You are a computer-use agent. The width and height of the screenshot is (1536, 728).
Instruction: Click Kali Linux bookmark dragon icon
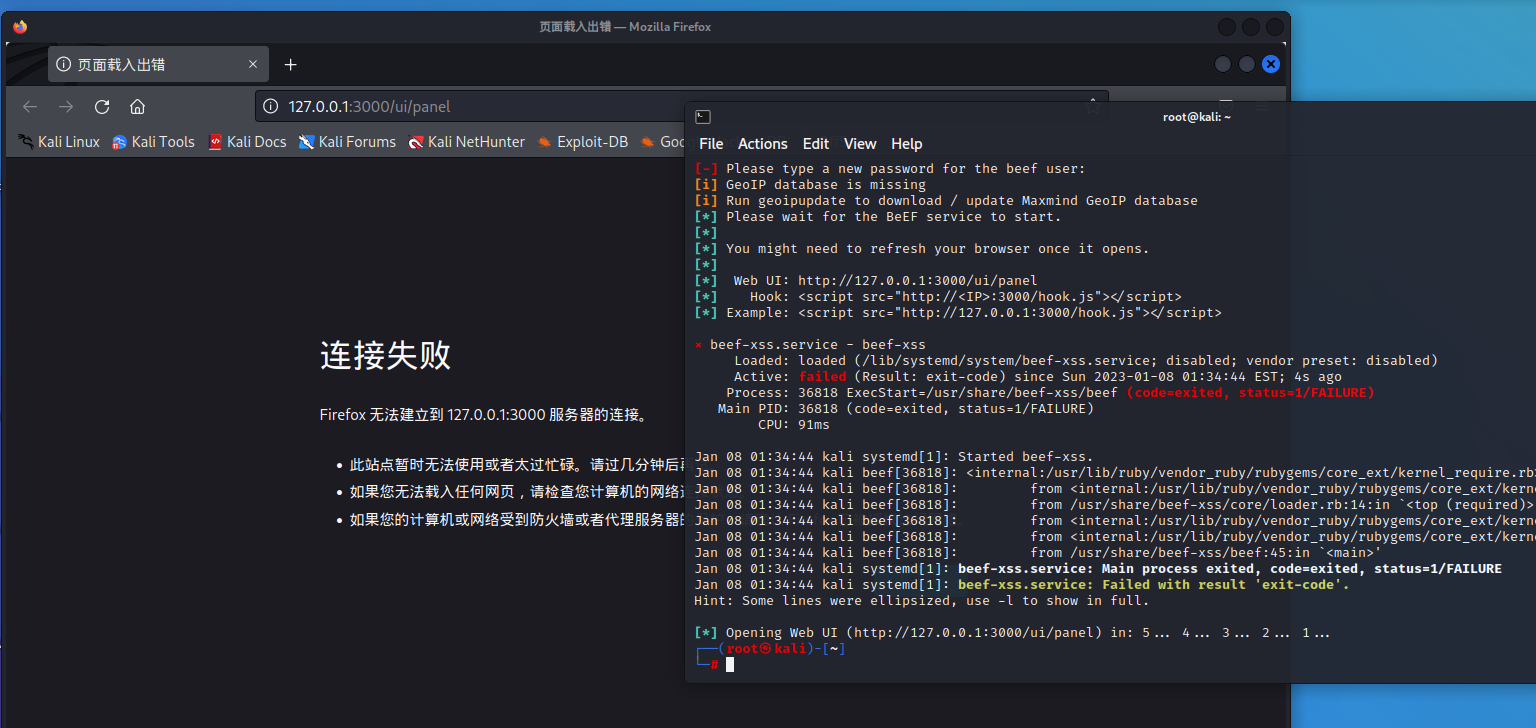pos(26,142)
